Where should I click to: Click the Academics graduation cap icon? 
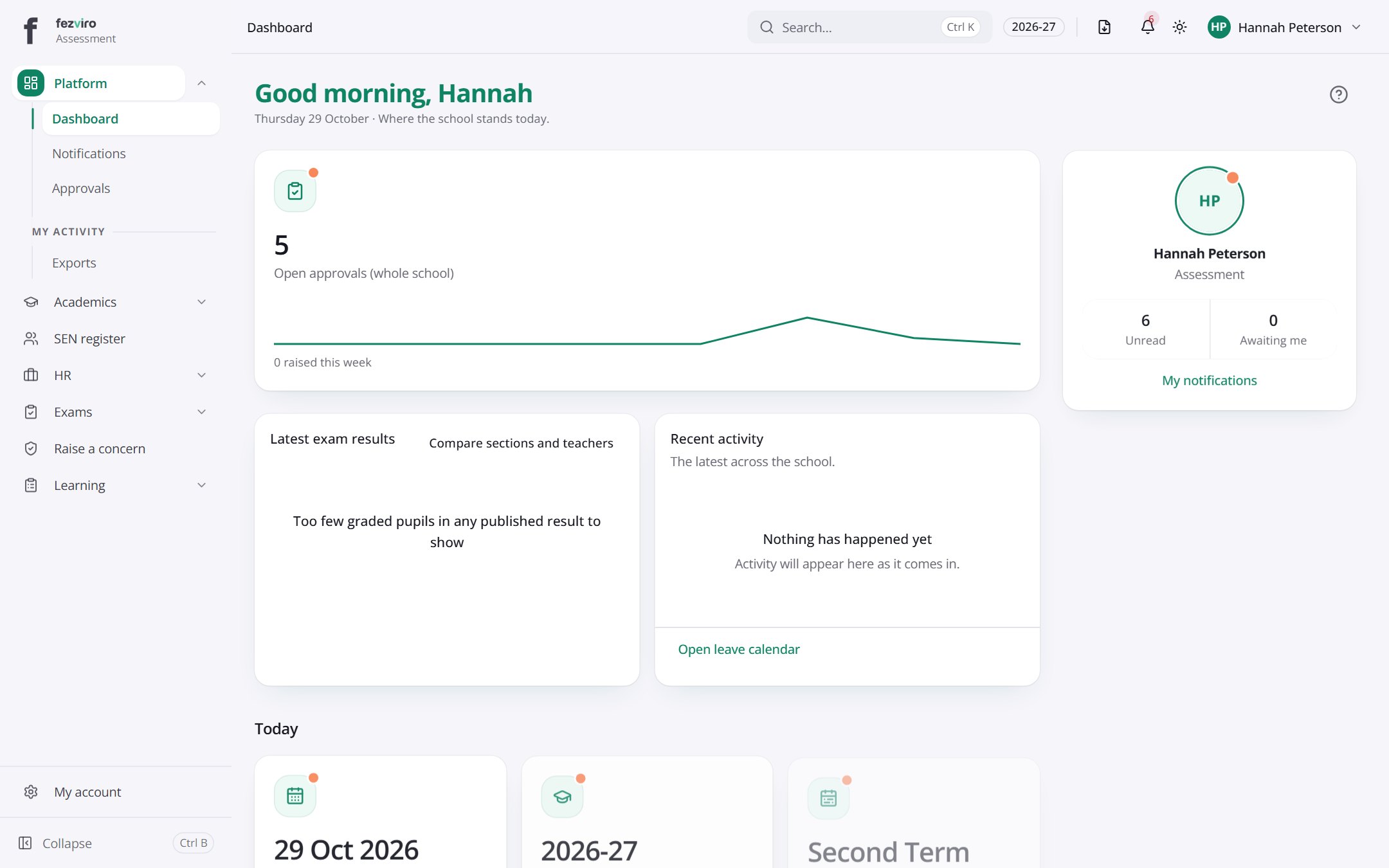pyautogui.click(x=31, y=302)
